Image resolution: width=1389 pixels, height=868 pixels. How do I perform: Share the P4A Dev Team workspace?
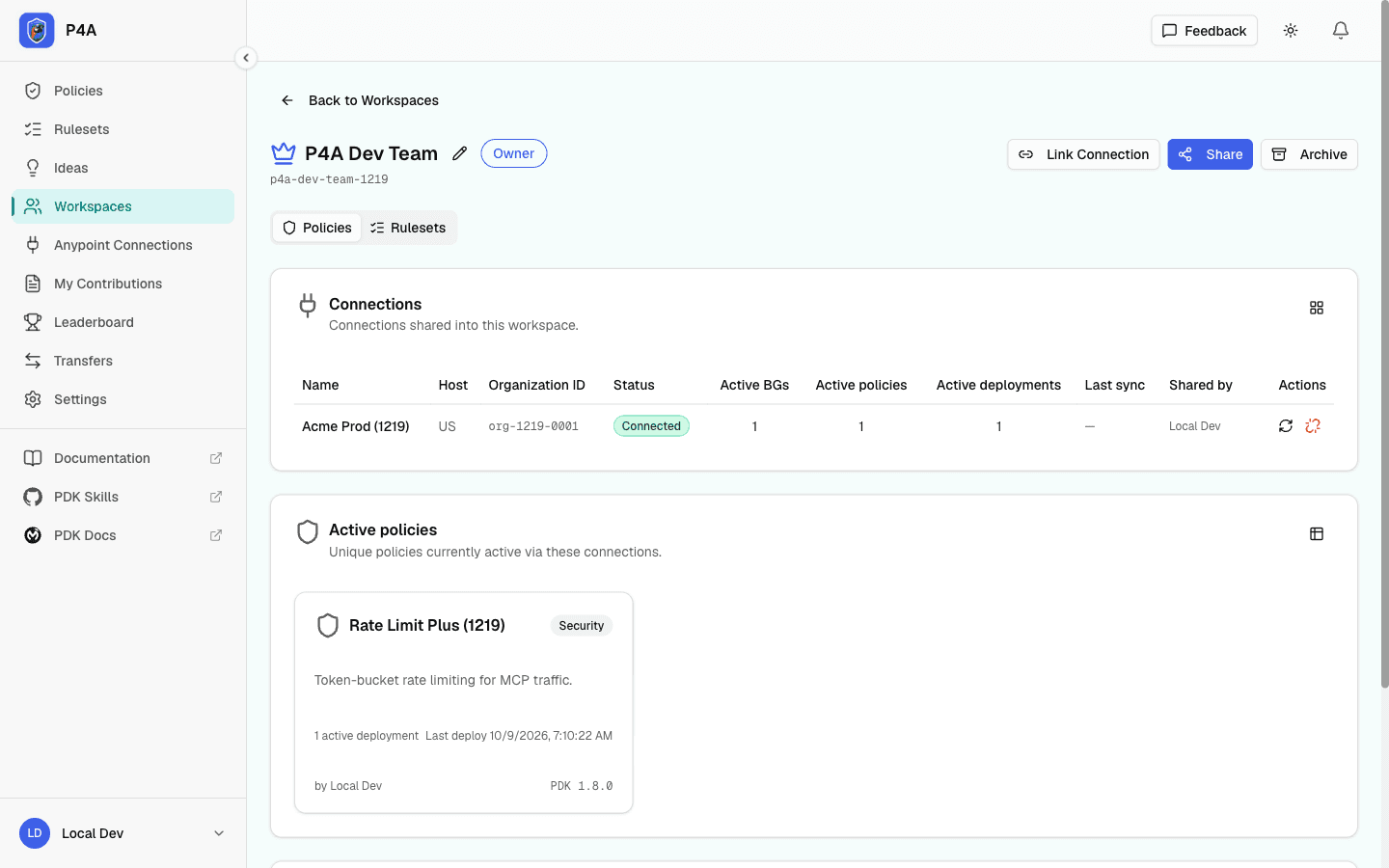[x=1210, y=154]
